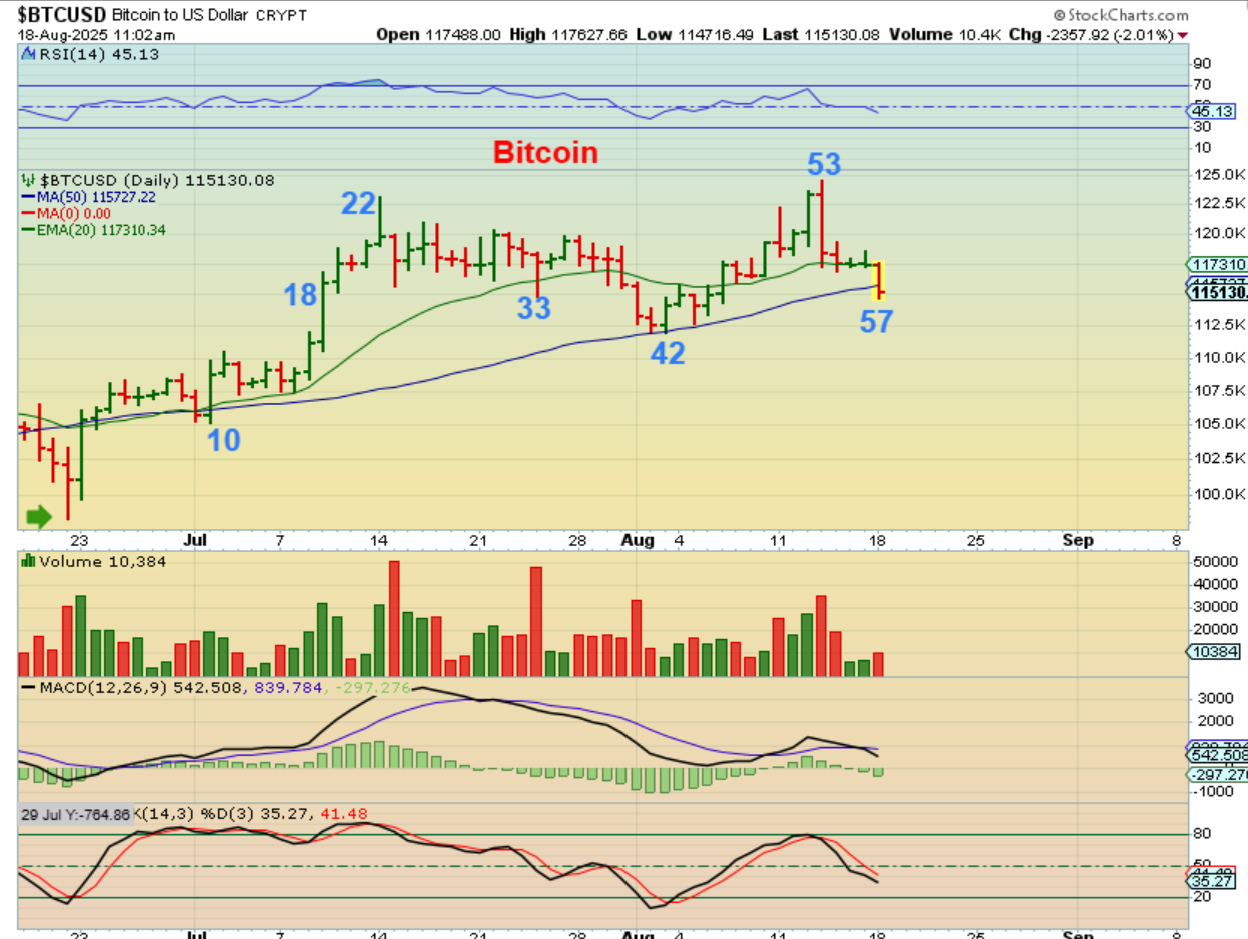
Task: Click the blue '57' annotation under latest candle
Action: click(876, 321)
